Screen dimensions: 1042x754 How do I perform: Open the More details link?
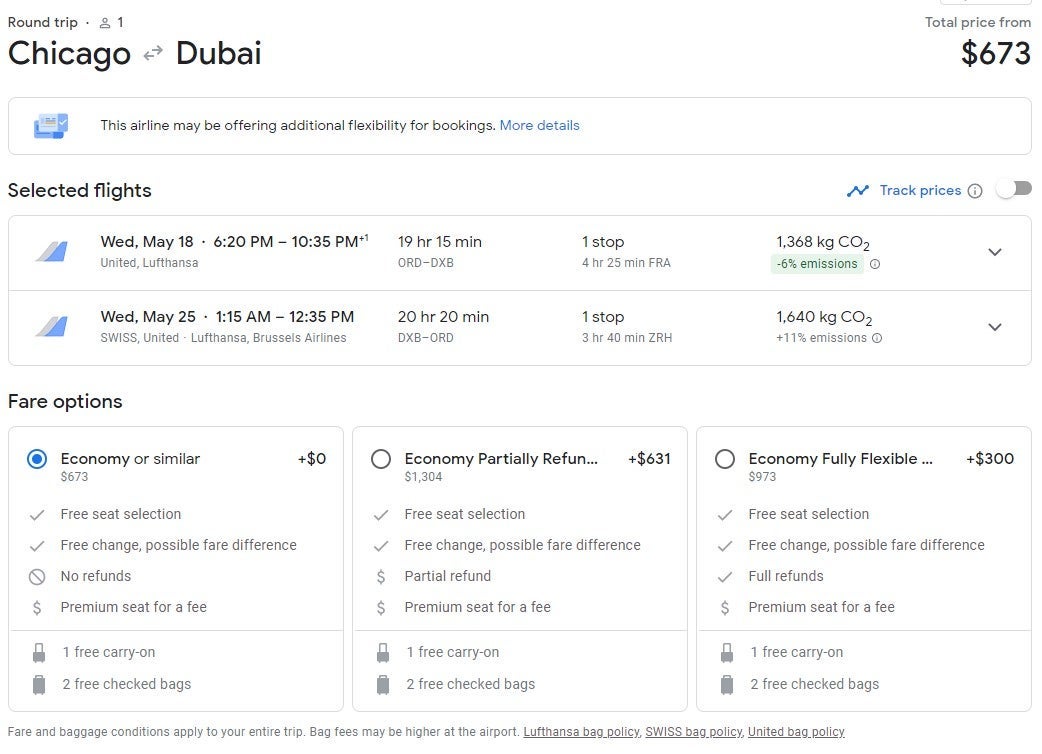pyautogui.click(x=539, y=126)
